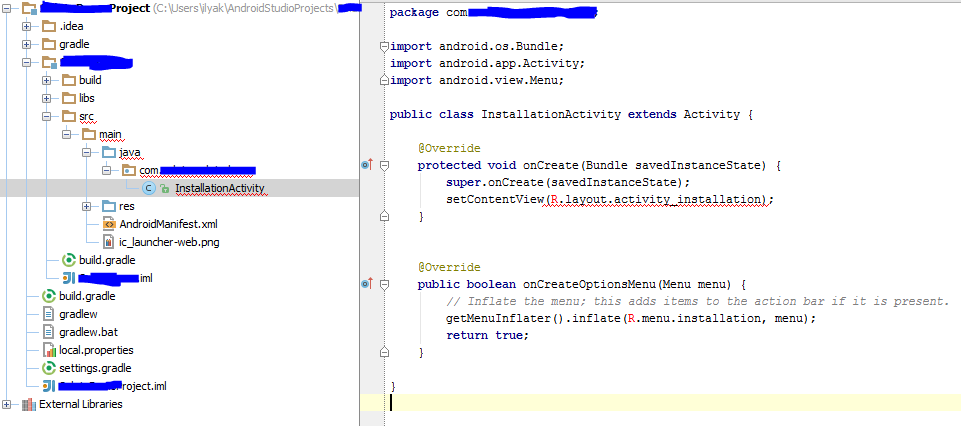The height and width of the screenshot is (426, 961).
Task: Select External Libraries label
Action: point(81,404)
